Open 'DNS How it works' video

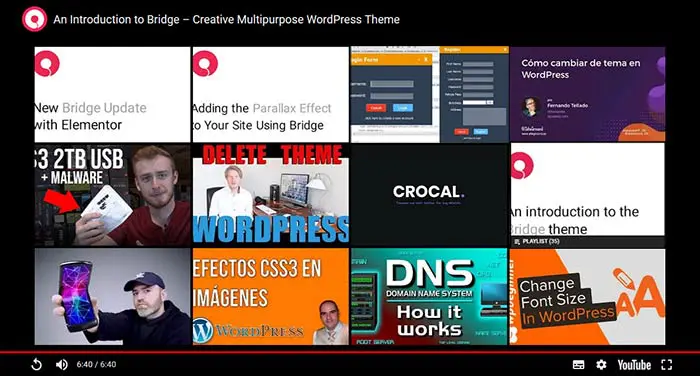[x=429, y=297]
